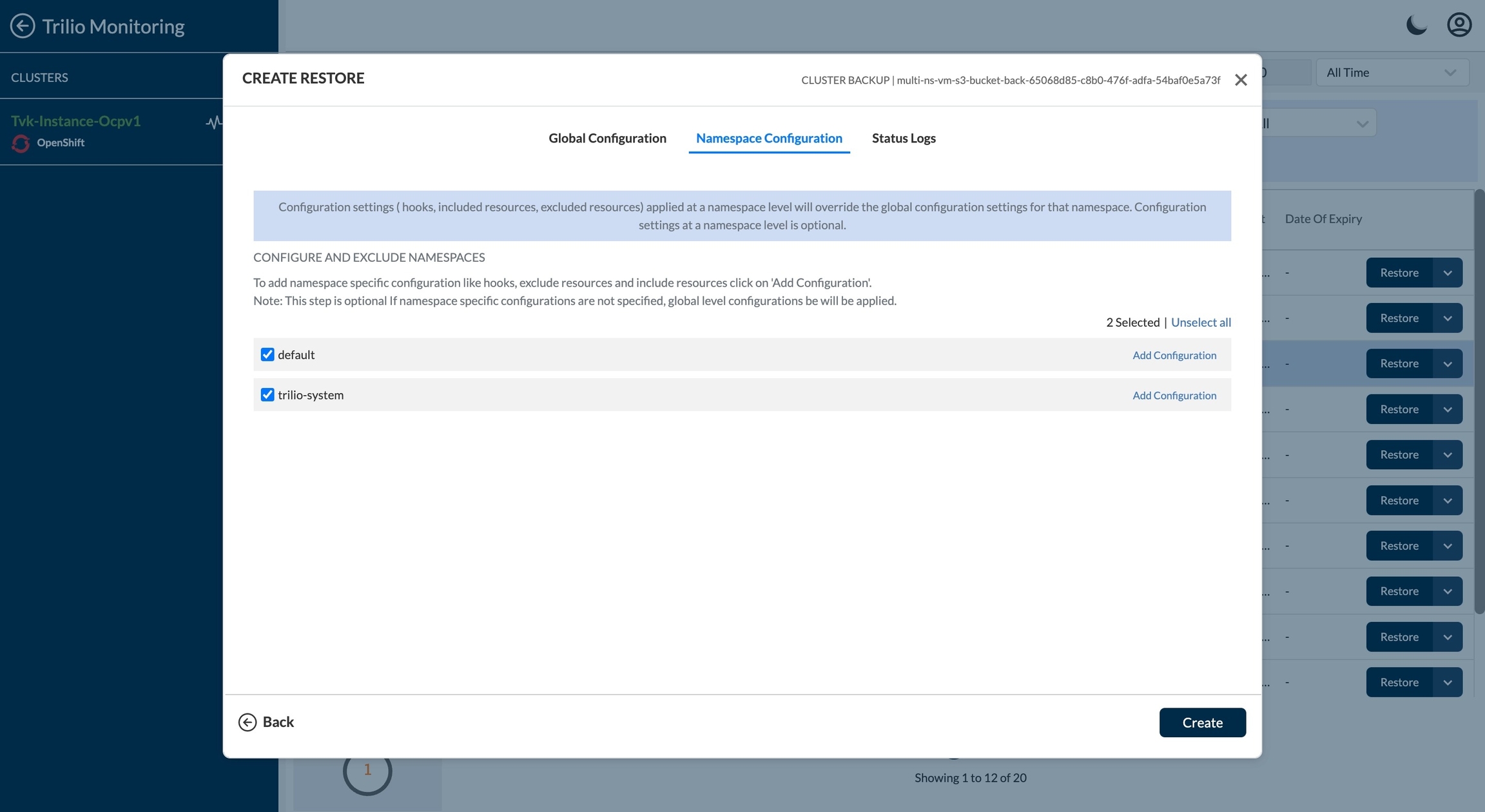
Task: Click the OpenShift logo icon
Action: coord(21,143)
